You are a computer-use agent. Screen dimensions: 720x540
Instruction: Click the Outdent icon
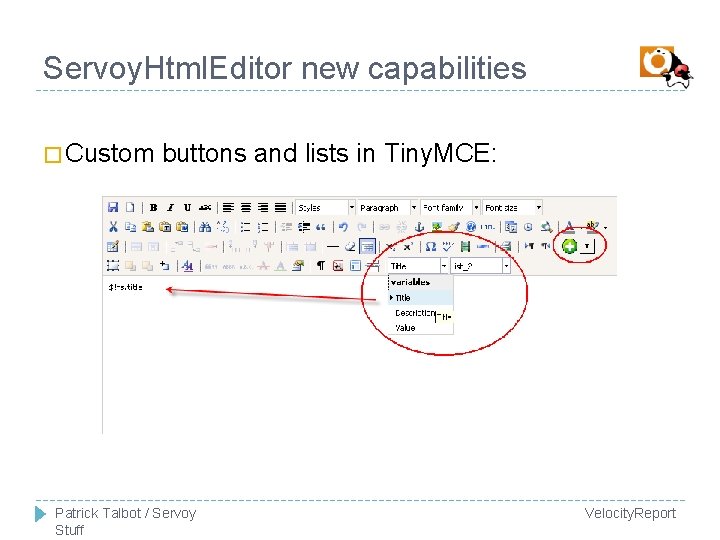click(287, 227)
